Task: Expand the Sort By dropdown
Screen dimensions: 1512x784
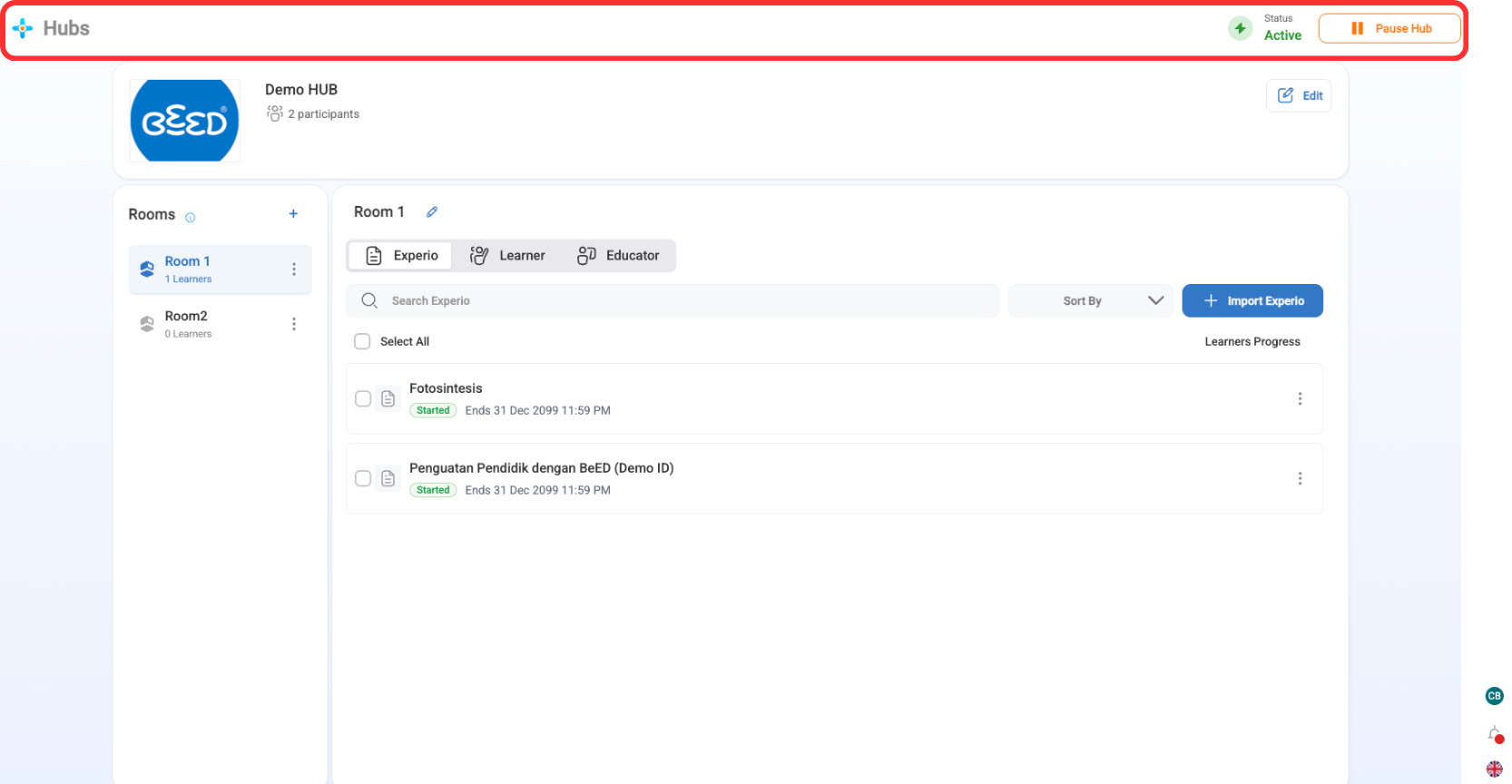Action: pos(1091,300)
